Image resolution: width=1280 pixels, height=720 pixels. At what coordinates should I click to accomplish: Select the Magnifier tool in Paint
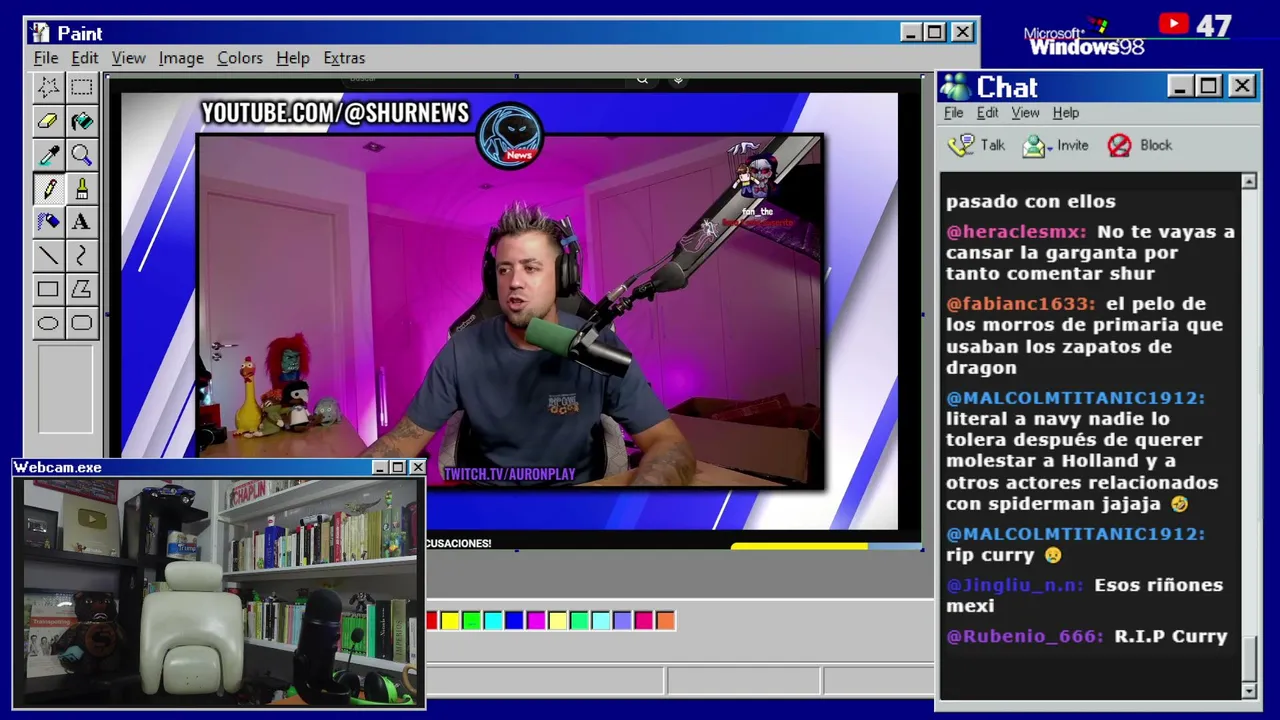tap(82, 155)
